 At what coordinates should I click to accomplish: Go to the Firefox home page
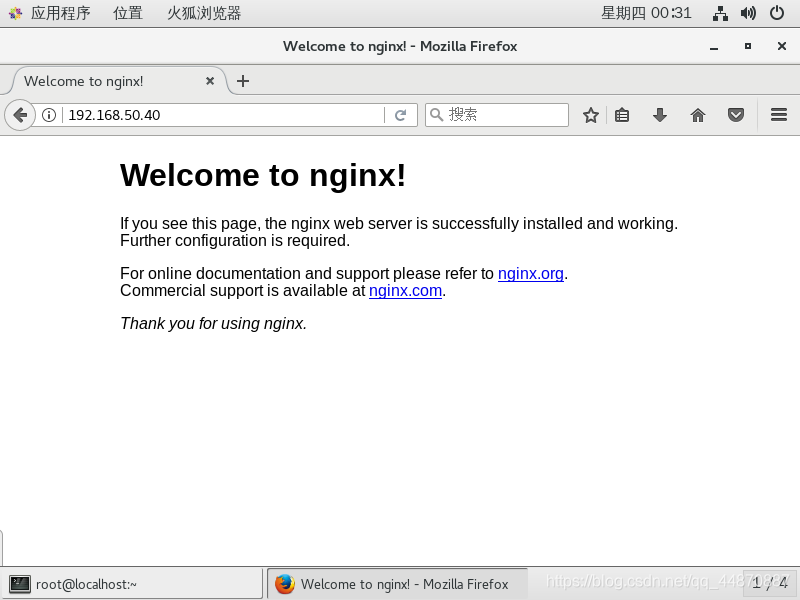(697, 115)
